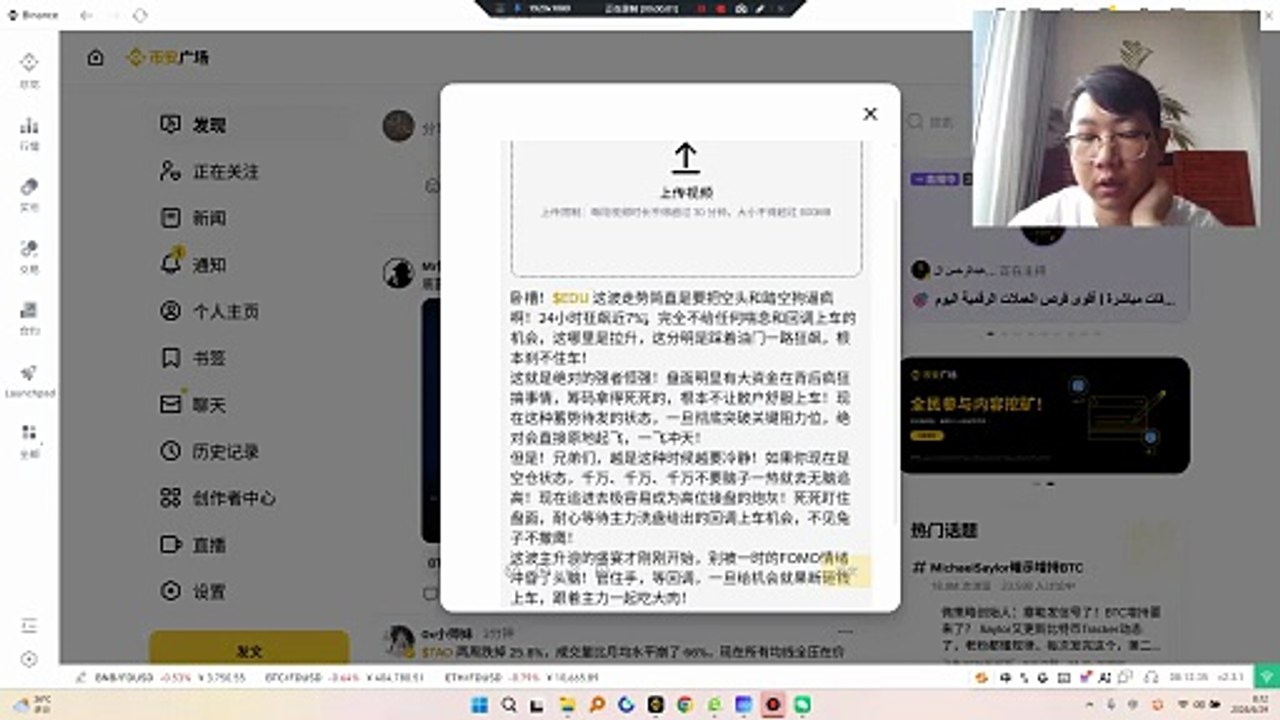Screen dimensions: 1280x720
Task: Click the four-square all apps sidebar icon
Action: [x=29, y=433]
